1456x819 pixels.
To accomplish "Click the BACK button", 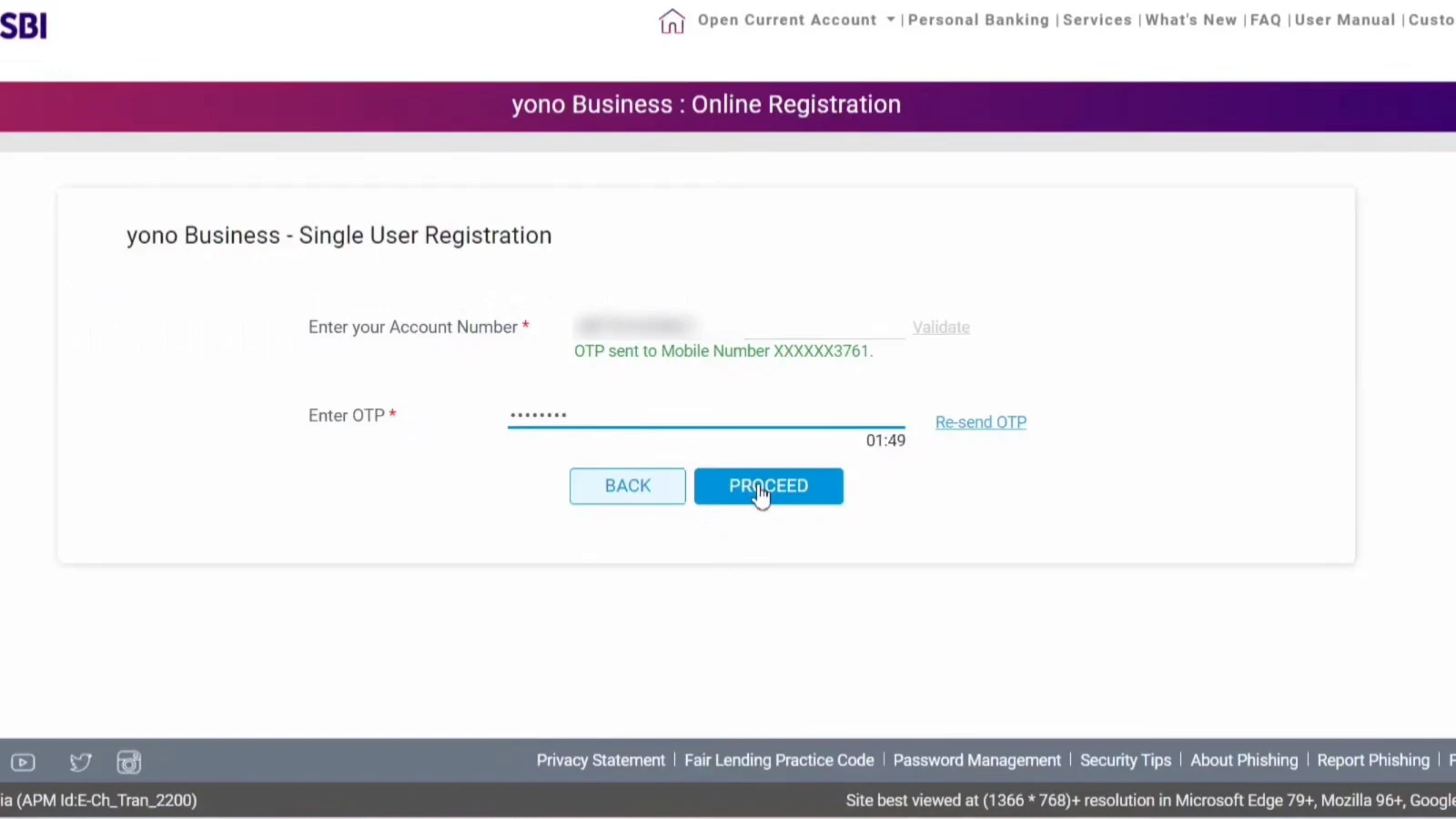I will [628, 486].
